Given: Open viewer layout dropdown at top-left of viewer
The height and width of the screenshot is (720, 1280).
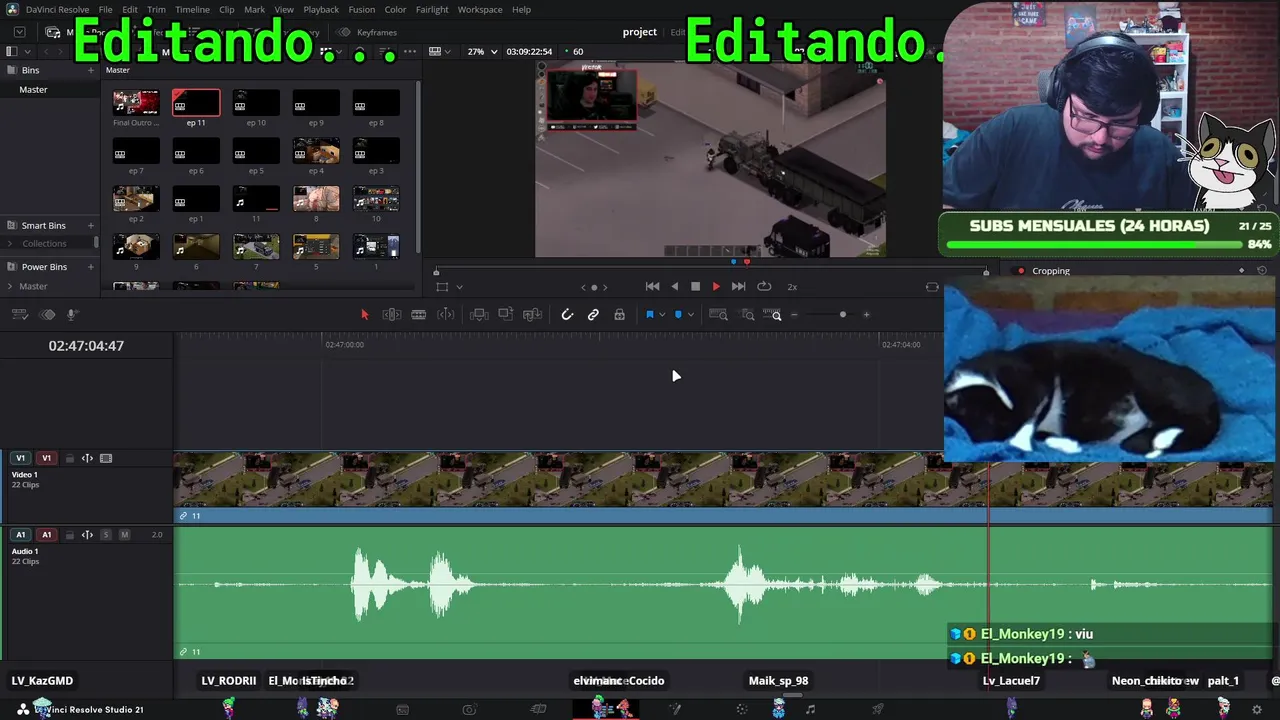Looking at the screenshot, I should coord(440,51).
